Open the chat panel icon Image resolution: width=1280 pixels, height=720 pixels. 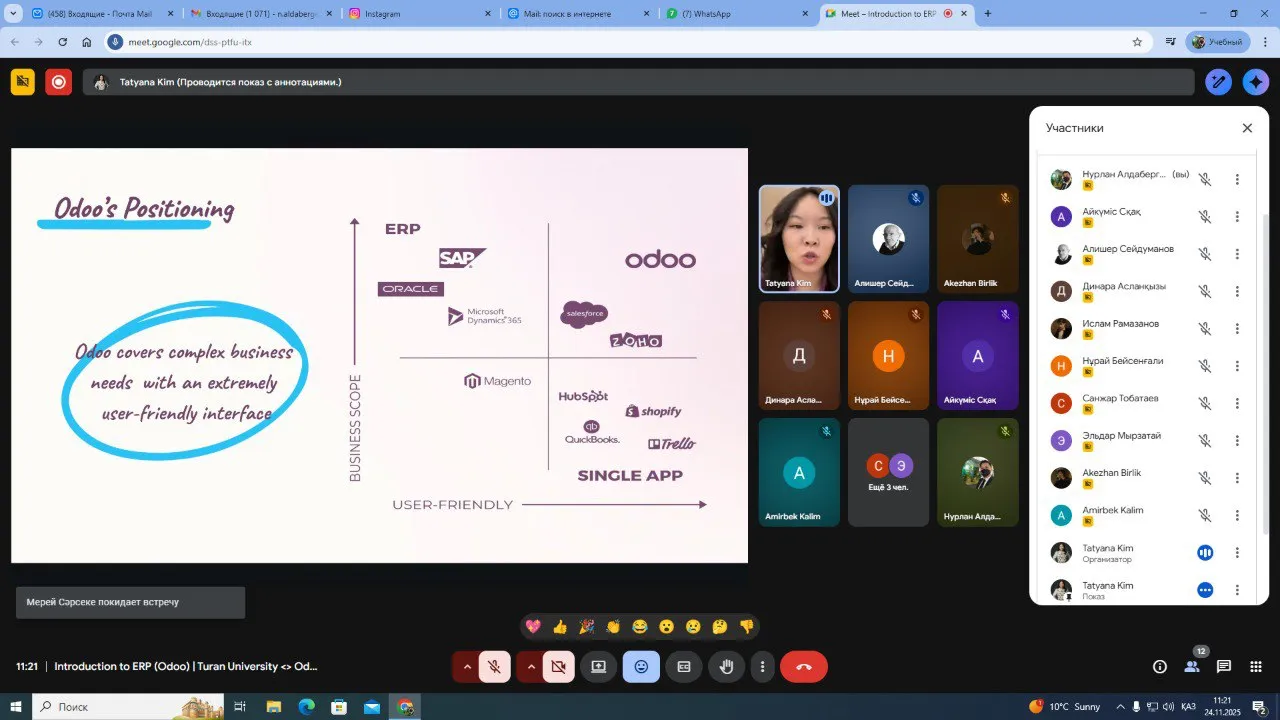point(1223,667)
